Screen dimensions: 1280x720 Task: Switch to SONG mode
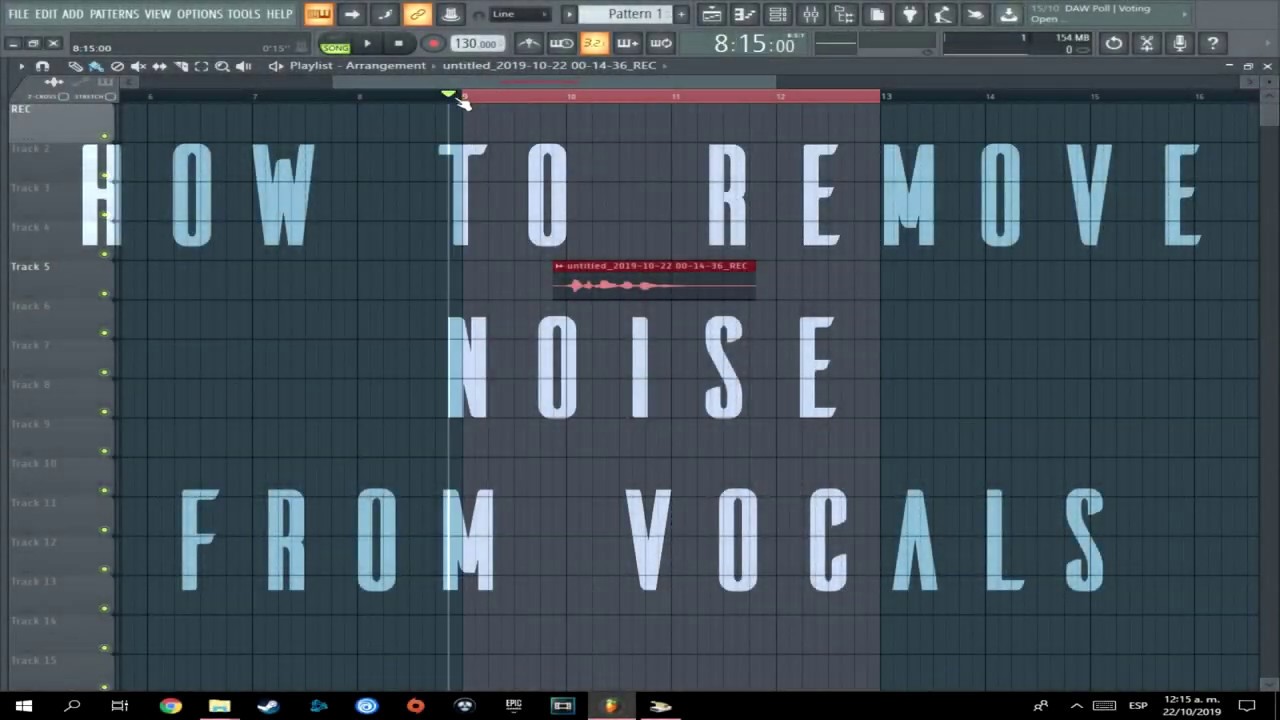pyautogui.click(x=335, y=47)
